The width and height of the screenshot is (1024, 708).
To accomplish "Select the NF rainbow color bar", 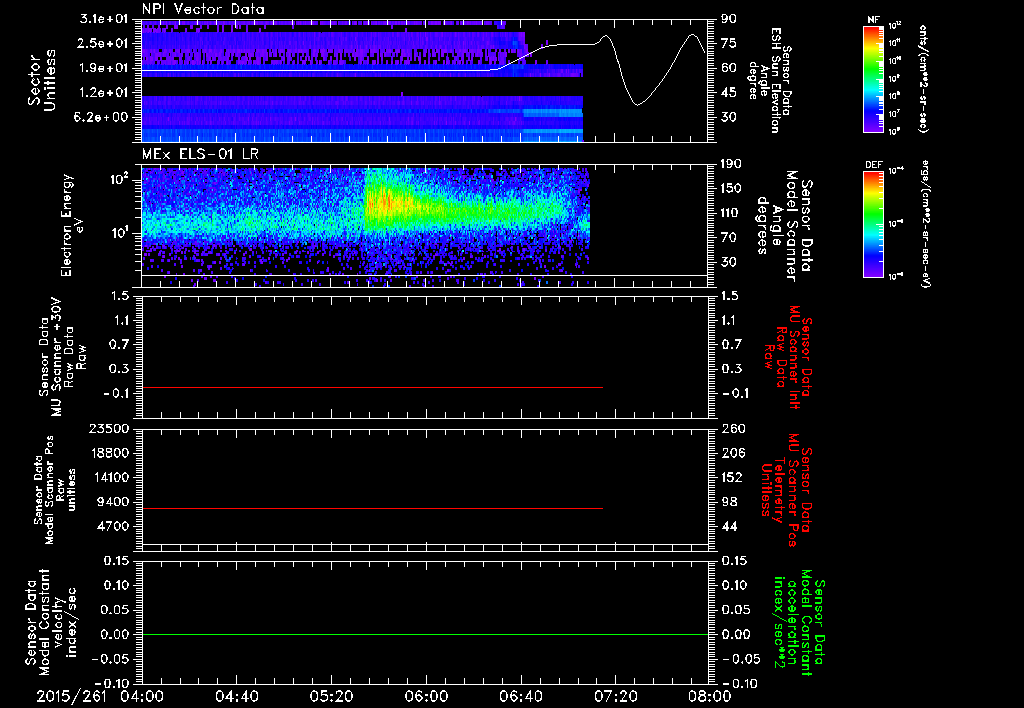I will pyautogui.click(x=874, y=79).
